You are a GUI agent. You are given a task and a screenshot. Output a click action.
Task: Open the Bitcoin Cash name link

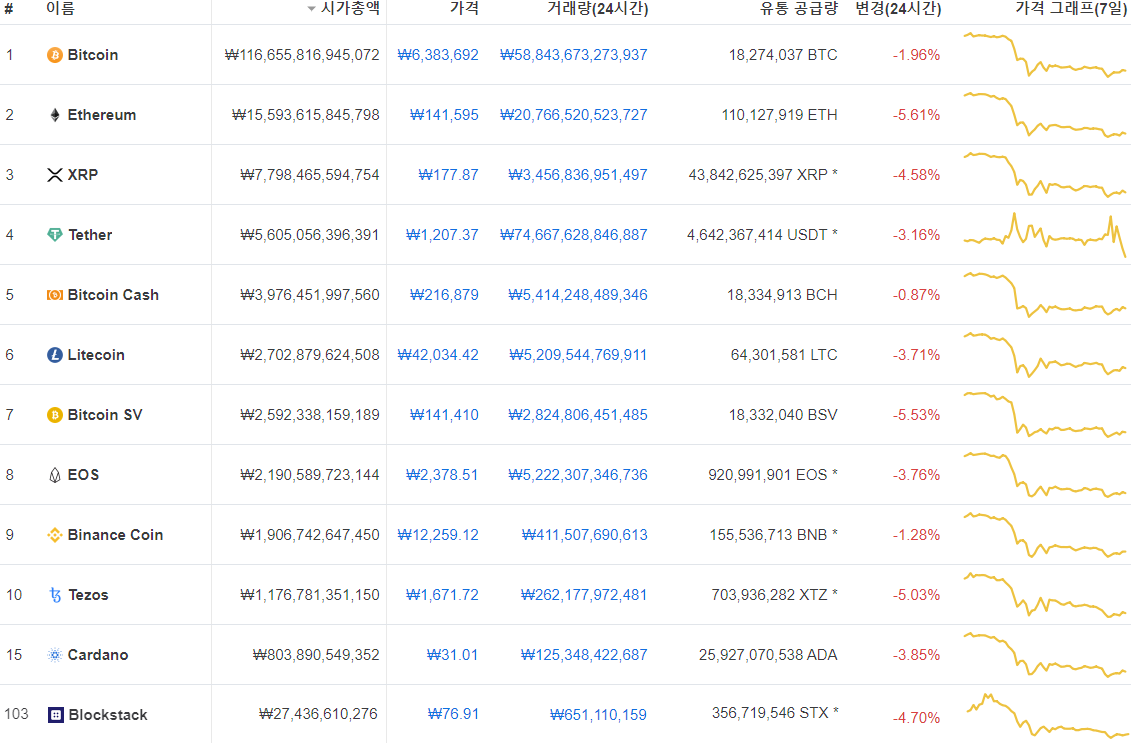113,294
